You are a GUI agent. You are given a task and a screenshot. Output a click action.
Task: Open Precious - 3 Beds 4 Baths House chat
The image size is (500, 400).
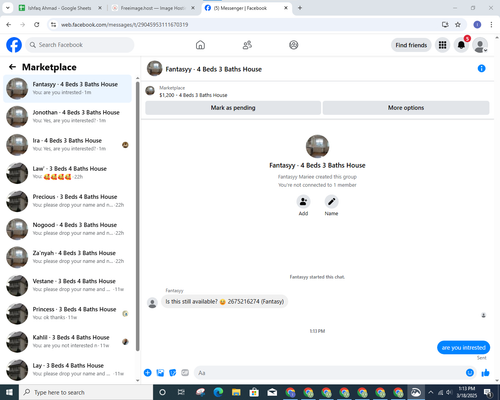[67, 201]
